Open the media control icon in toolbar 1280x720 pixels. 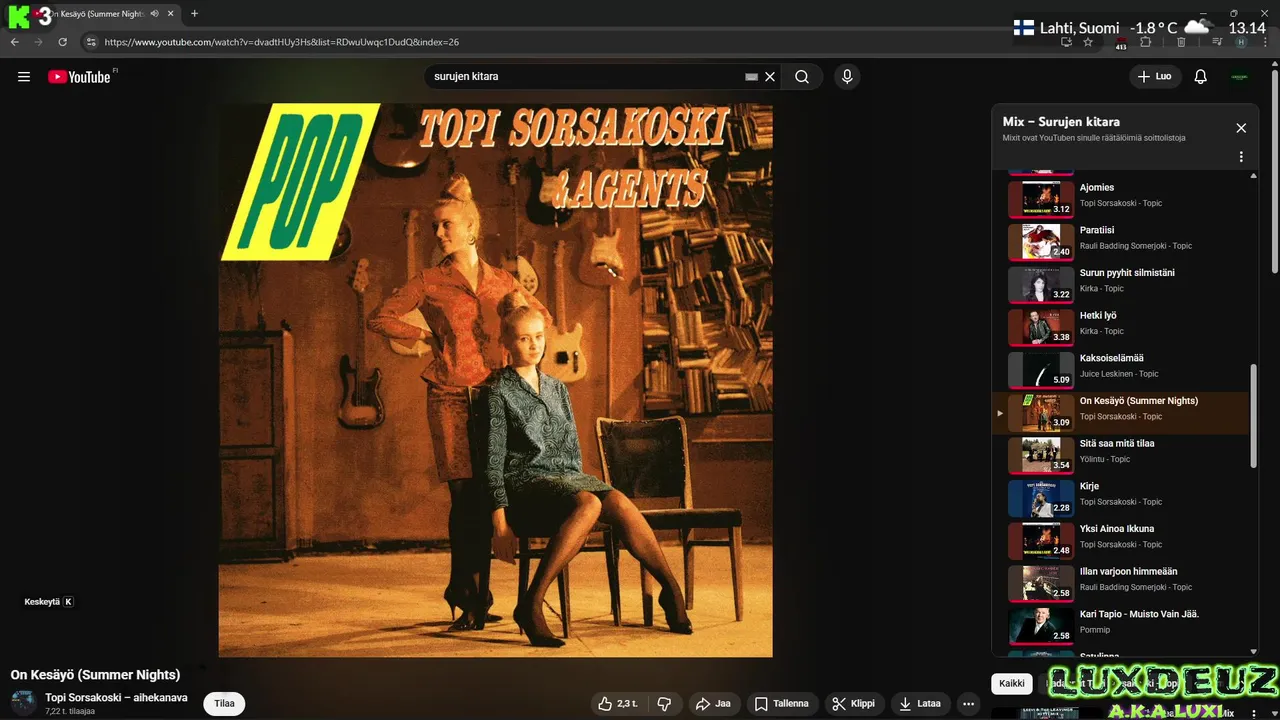1217,42
